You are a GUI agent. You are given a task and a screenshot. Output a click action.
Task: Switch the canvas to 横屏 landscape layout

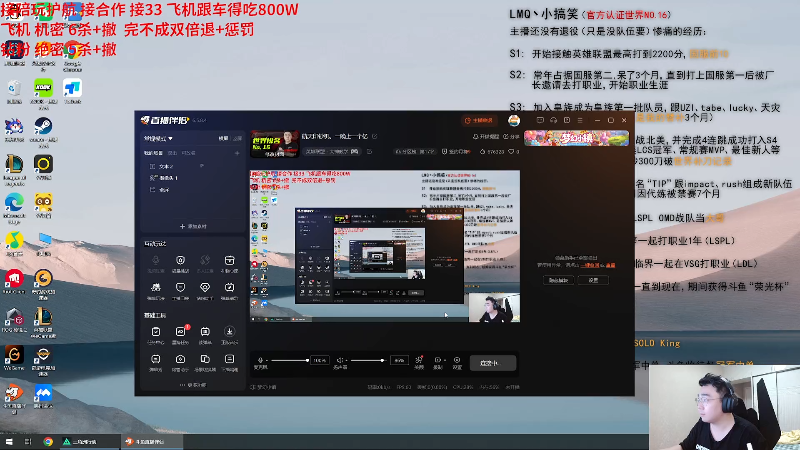coord(223,138)
